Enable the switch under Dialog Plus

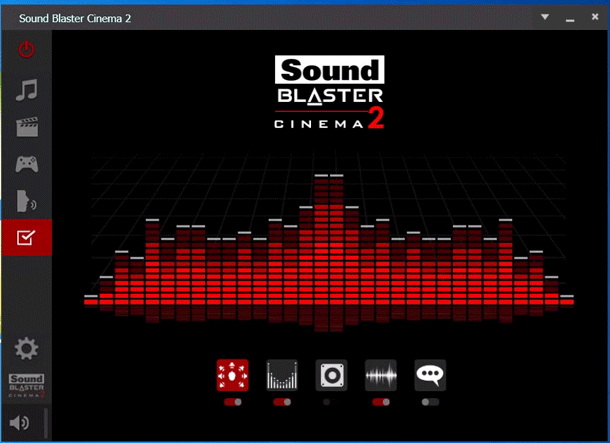[x=430, y=401]
